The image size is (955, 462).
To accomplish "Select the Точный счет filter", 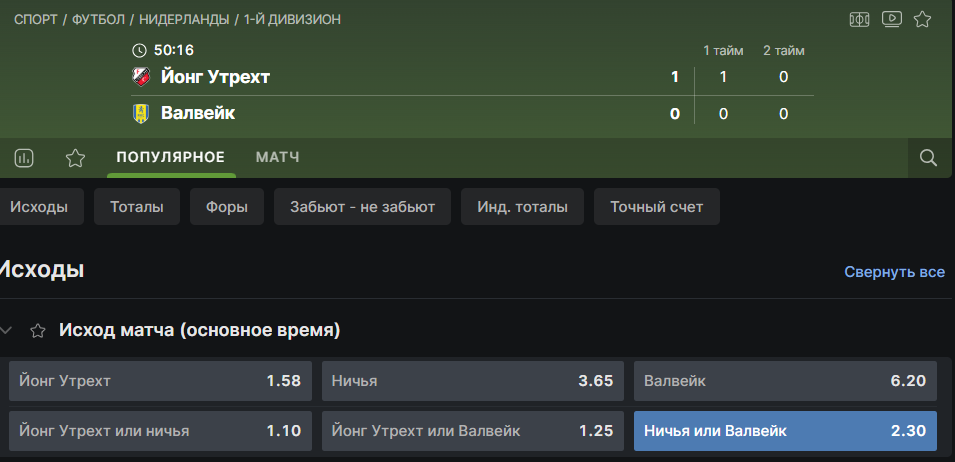I will click(656, 207).
